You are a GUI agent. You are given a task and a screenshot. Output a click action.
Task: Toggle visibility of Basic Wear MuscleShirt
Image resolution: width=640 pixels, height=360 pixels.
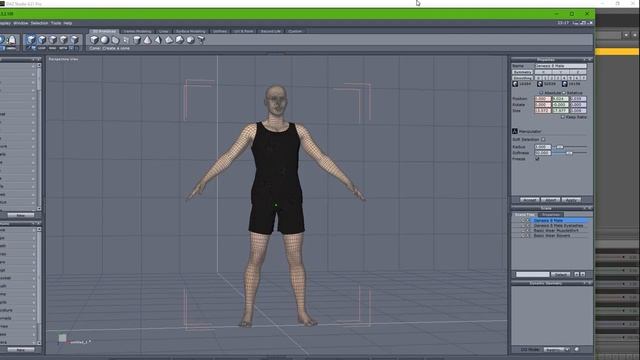(x=523, y=230)
